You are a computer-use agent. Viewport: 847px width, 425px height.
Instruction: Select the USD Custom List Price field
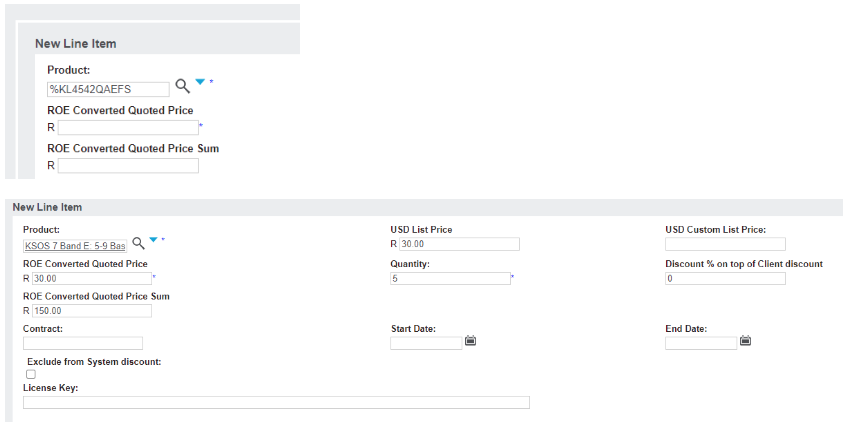tap(725, 244)
